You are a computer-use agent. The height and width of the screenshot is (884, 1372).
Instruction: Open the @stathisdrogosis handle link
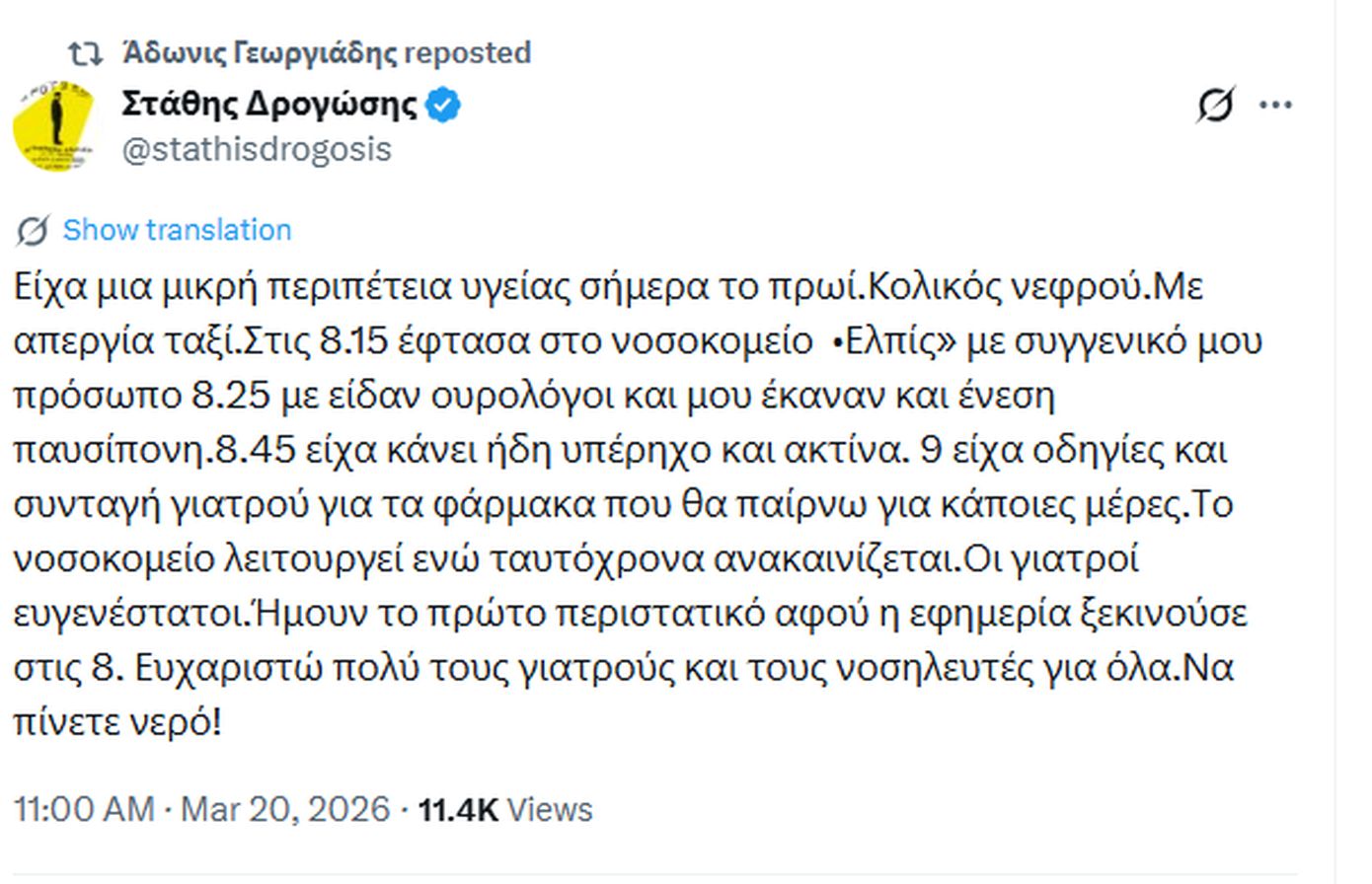pyautogui.click(x=257, y=149)
